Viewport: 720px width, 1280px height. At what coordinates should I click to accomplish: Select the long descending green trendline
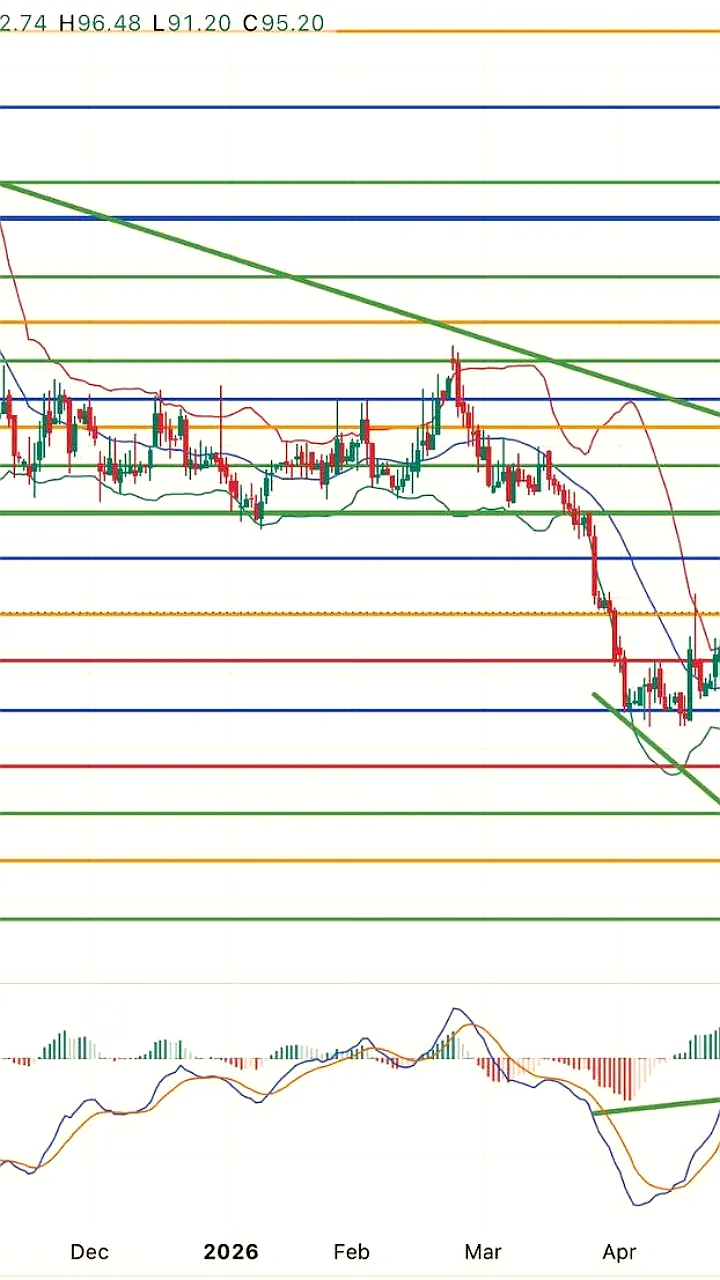click(360, 297)
